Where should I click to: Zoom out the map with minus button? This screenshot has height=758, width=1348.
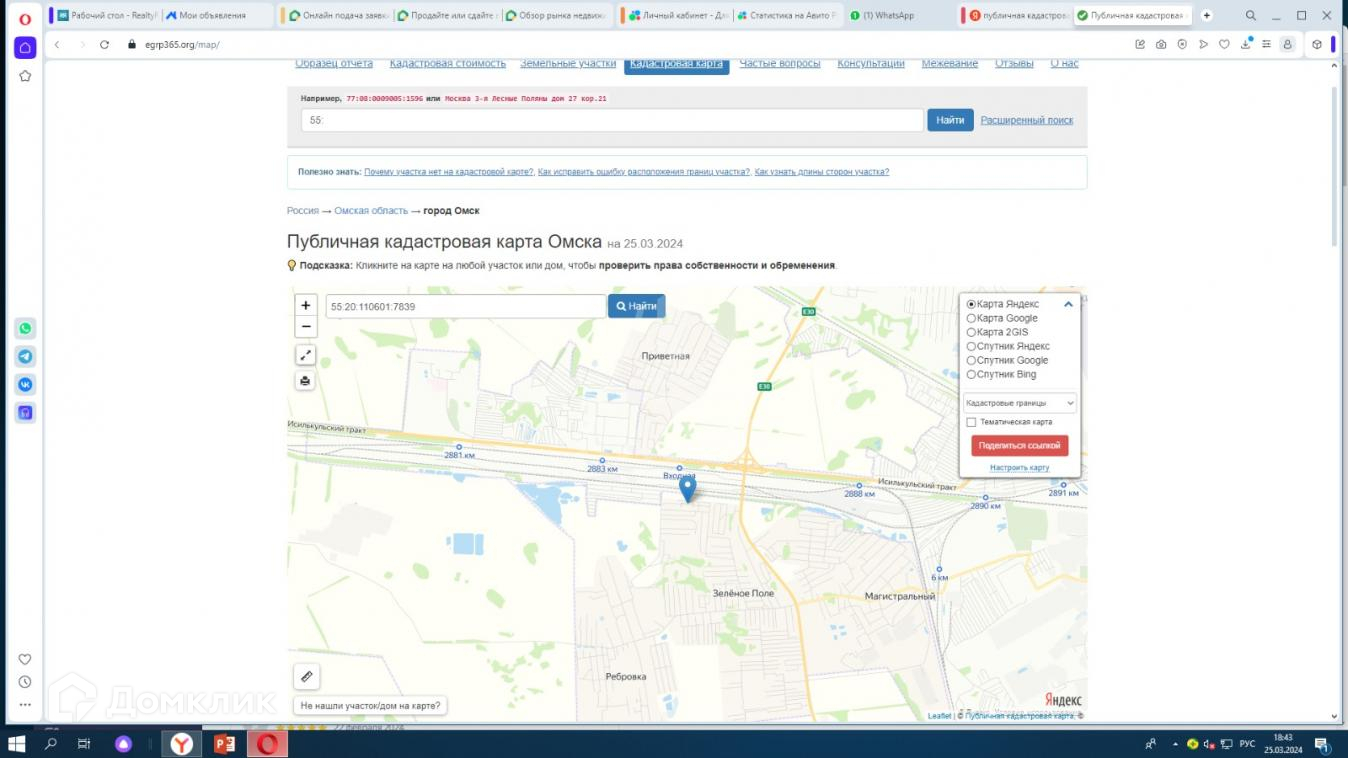pos(306,327)
